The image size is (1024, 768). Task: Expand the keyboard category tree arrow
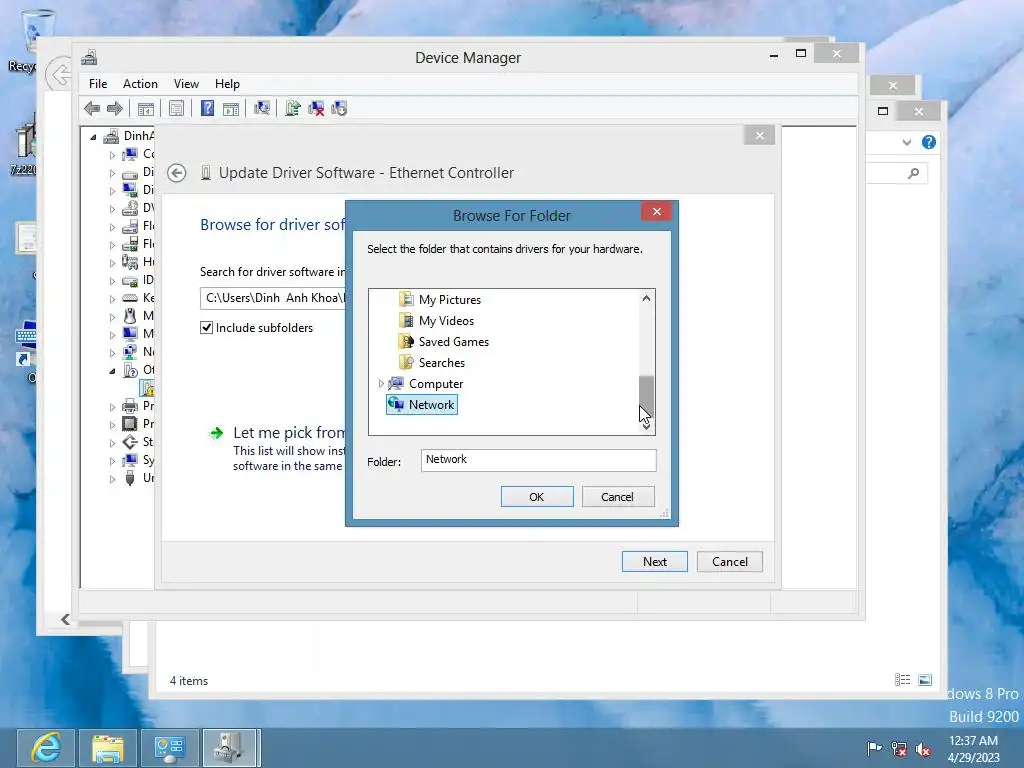click(x=112, y=298)
